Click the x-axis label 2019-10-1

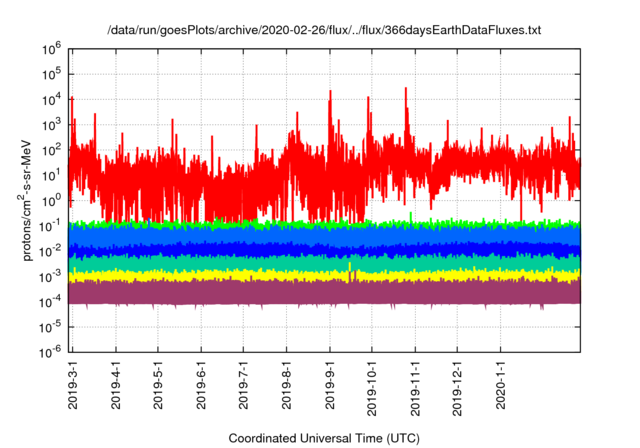[x=372, y=388]
